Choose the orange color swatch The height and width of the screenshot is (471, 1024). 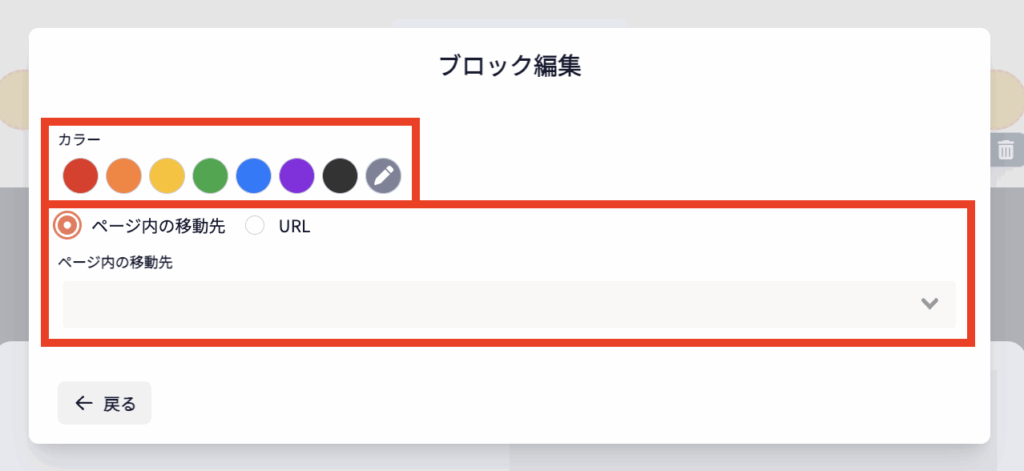click(123, 176)
